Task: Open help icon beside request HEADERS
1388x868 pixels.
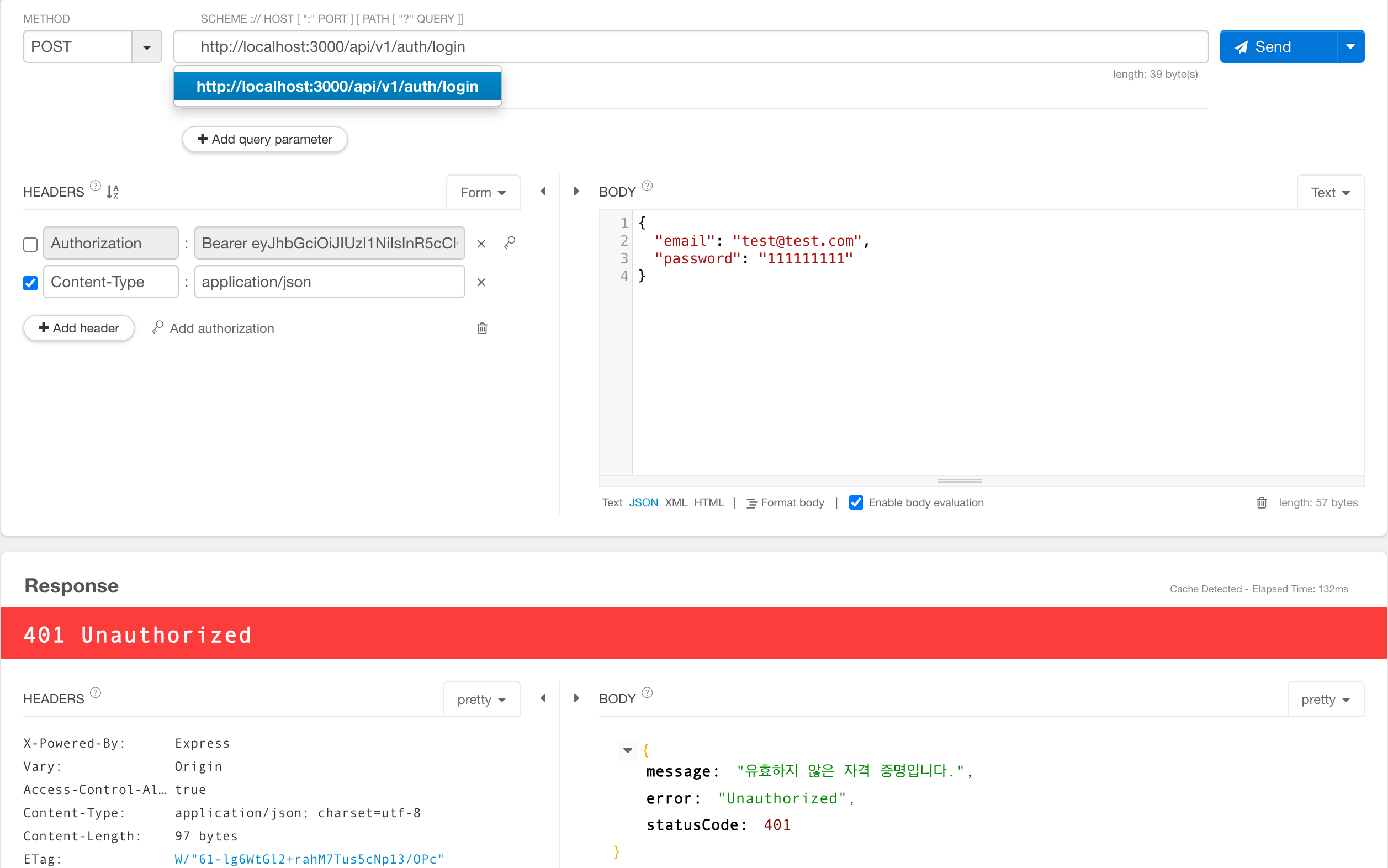Action: [x=96, y=186]
